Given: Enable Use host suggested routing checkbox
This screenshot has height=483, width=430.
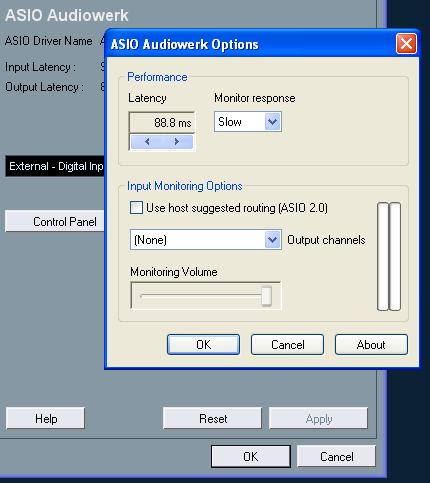Looking at the screenshot, I should pyautogui.click(x=136, y=208).
